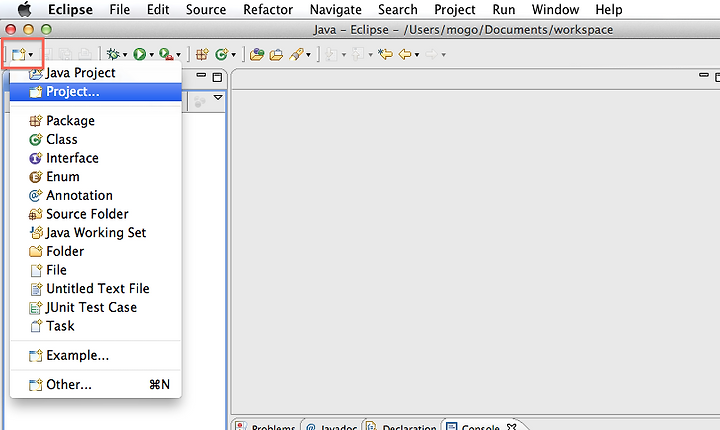720x430 pixels.
Task: Open the Eclipse application menu
Action: [70, 9]
